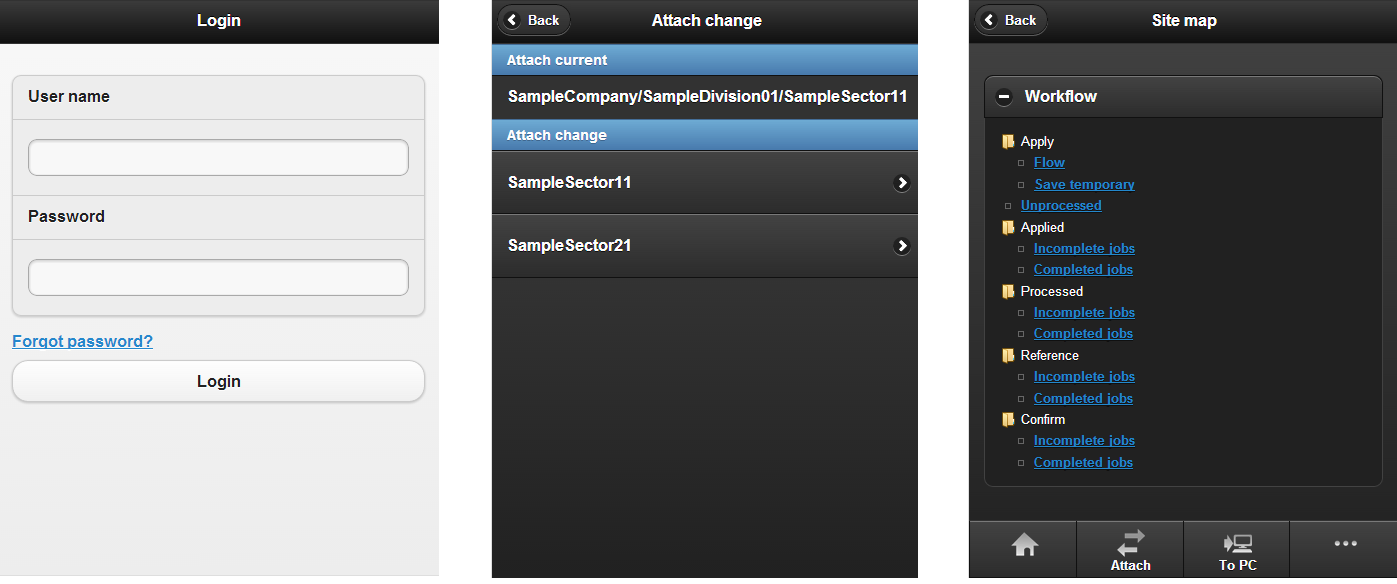Open the more options ellipsis icon

click(x=1345, y=544)
